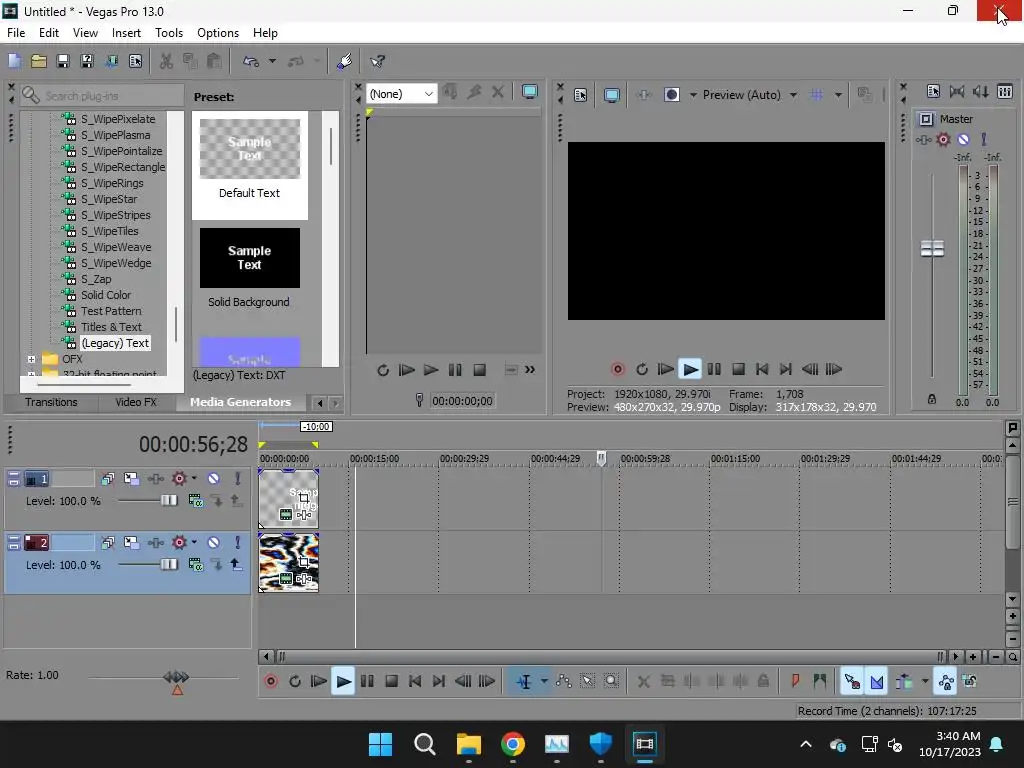Click the Undo arrow icon

(x=251, y=61)
